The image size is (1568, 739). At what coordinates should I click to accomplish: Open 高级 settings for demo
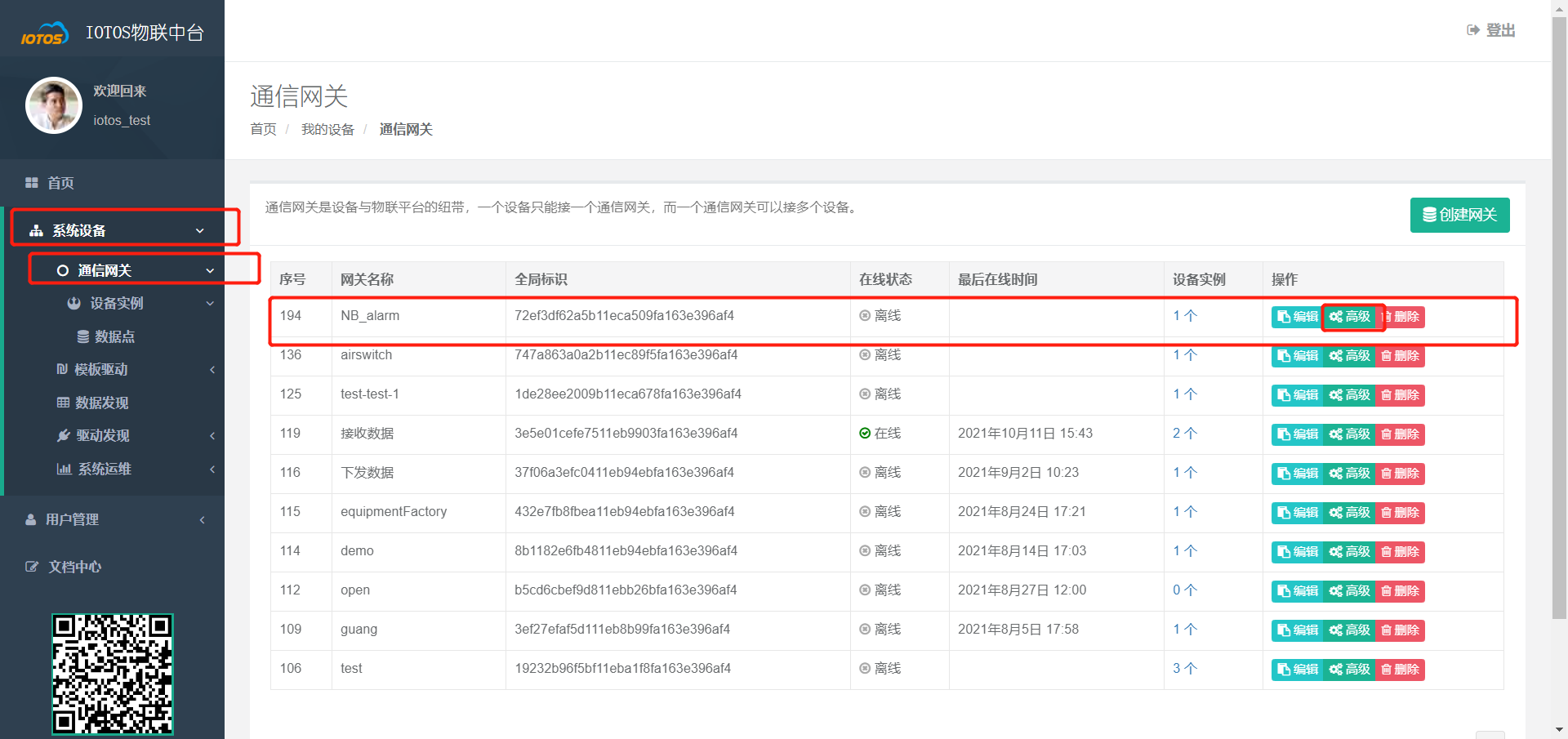tap(1349, 552)
